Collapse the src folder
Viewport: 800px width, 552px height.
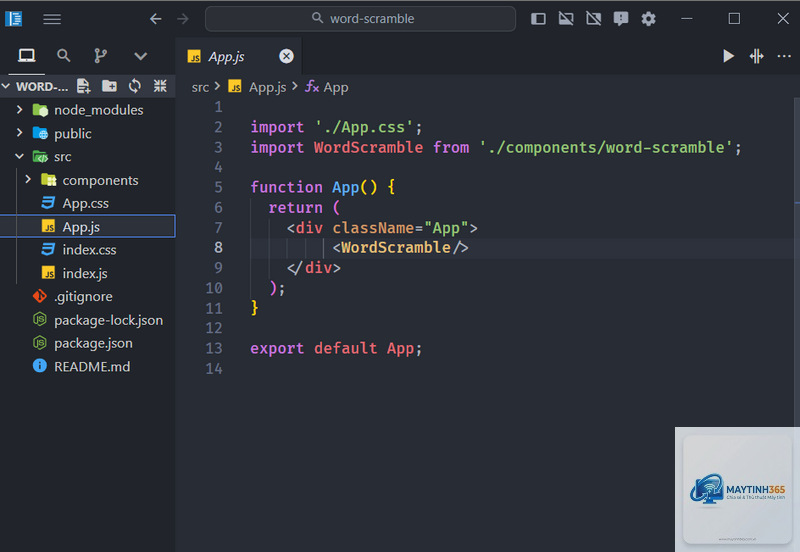click(x=19, y=156)
